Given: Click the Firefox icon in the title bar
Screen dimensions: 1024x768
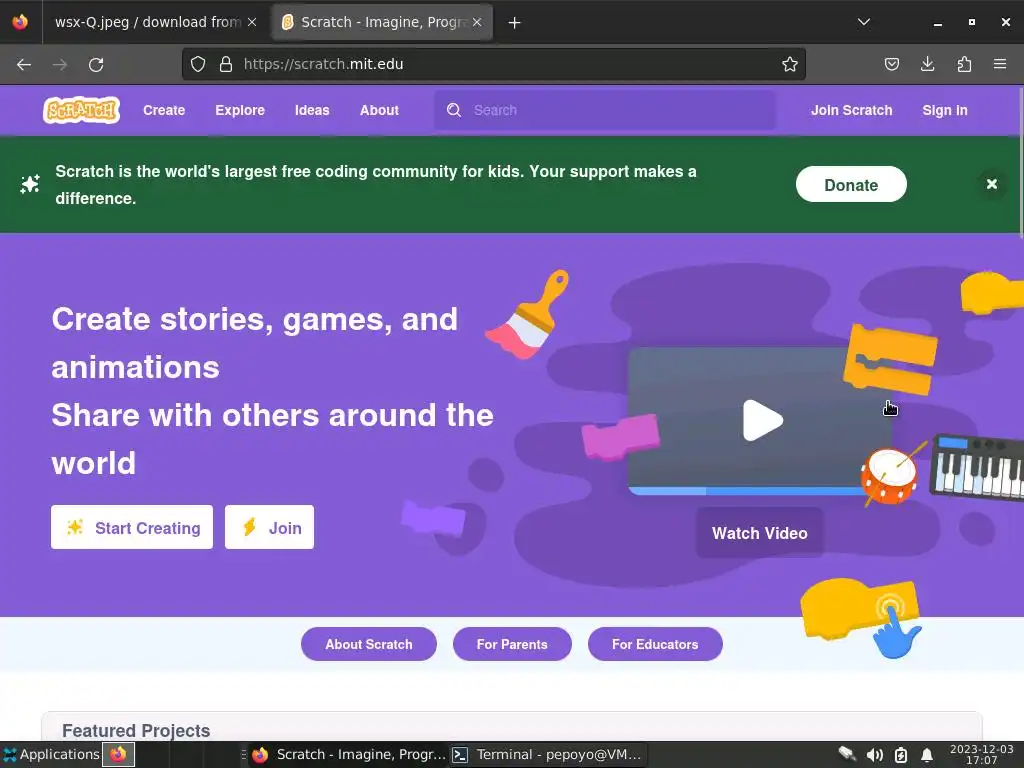Looking at the screenshot, I should pos(20,22).
